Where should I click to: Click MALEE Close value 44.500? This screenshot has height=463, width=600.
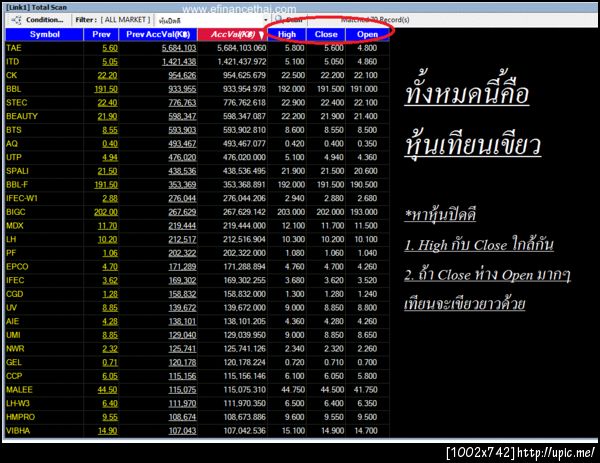click(332, 390)
